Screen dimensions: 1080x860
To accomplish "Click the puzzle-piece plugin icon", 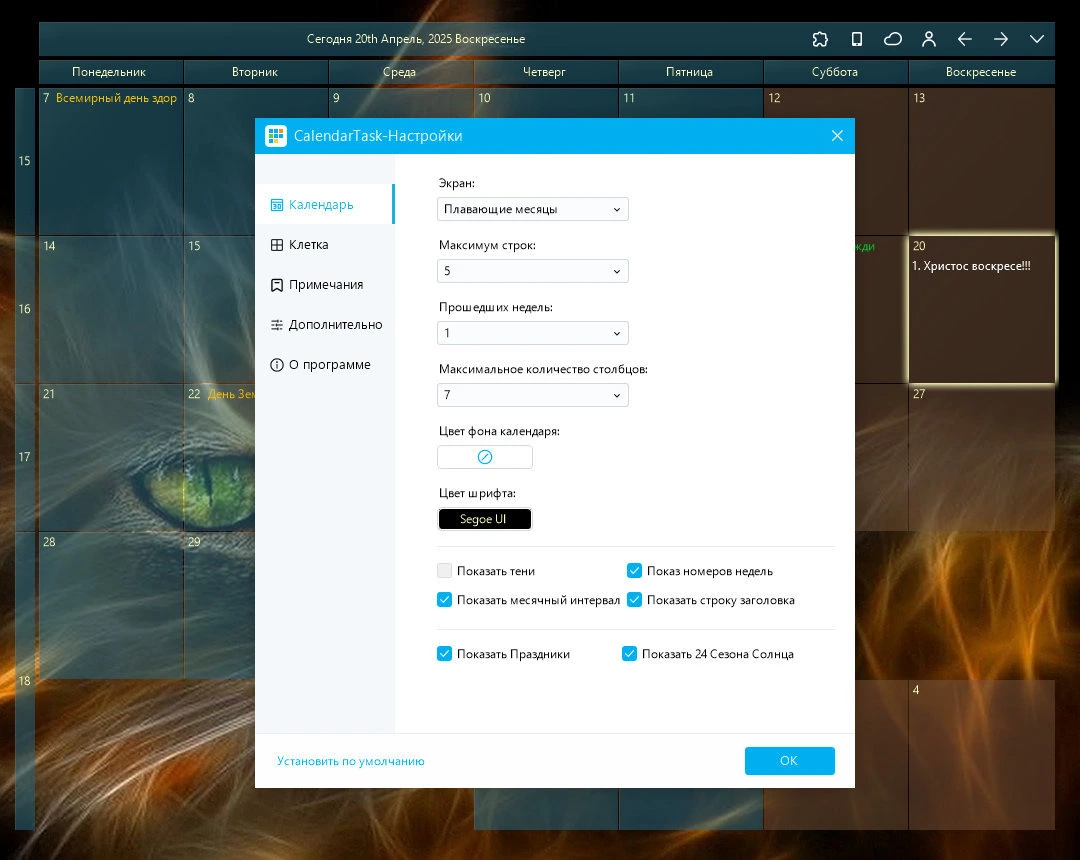I will coord(820,39).
